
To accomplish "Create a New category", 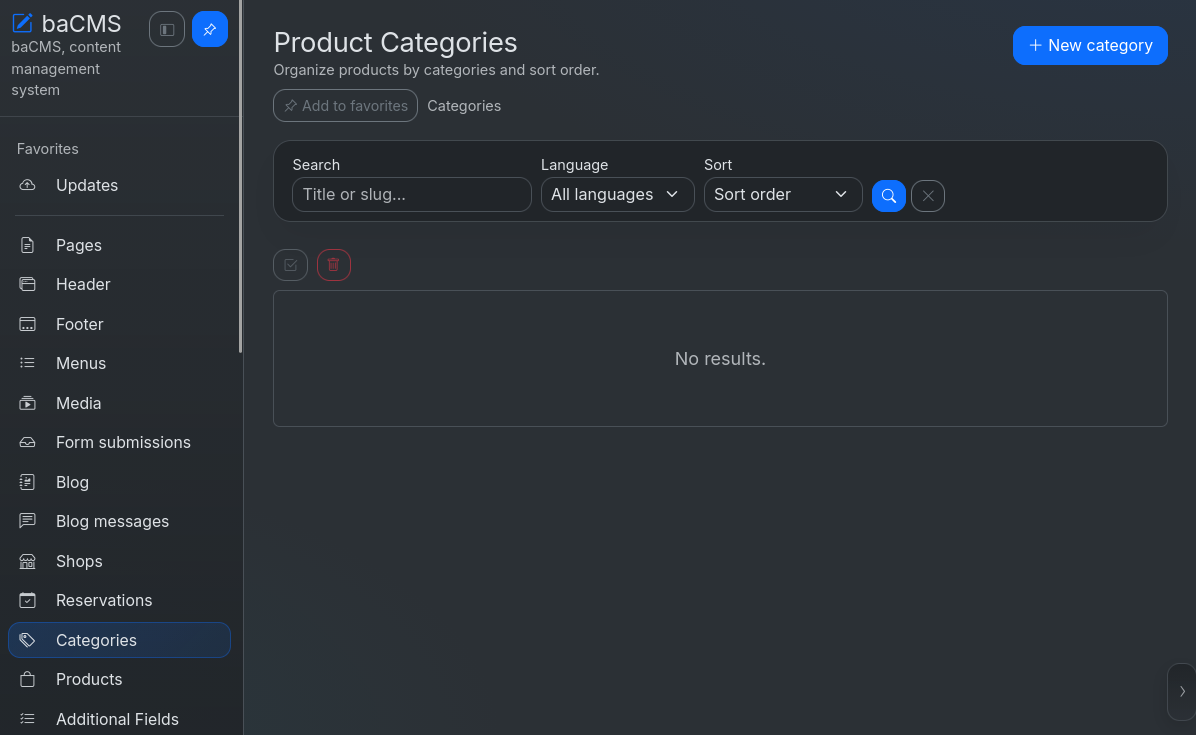I will click(1090, 46).
